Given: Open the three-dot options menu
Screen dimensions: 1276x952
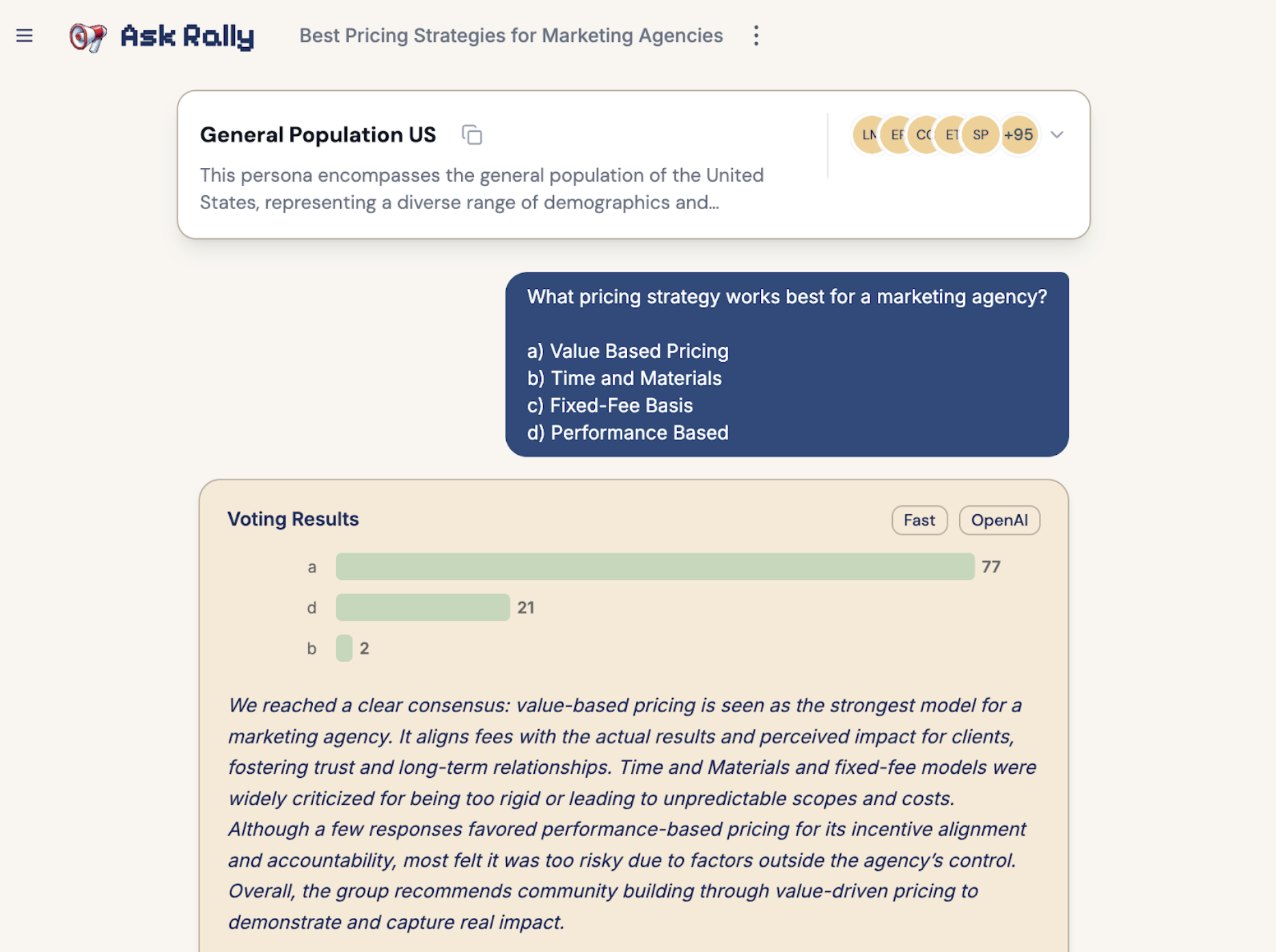Looking at the screenshot, I should (x=755, y=36).
